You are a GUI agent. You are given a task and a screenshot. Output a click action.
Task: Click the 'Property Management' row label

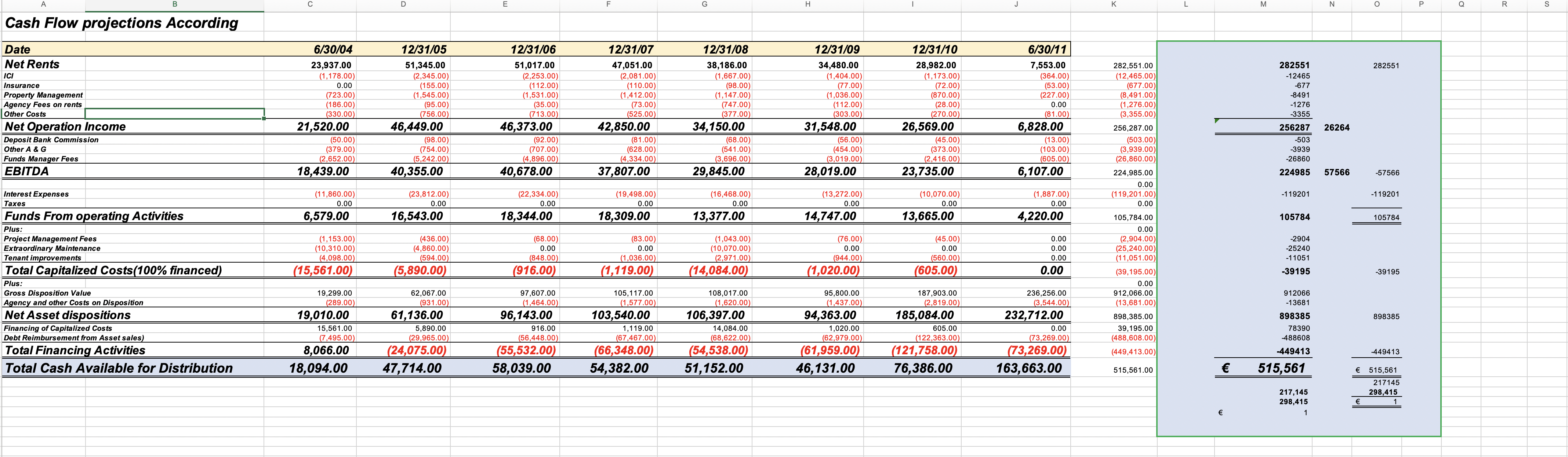pos(43,95)
